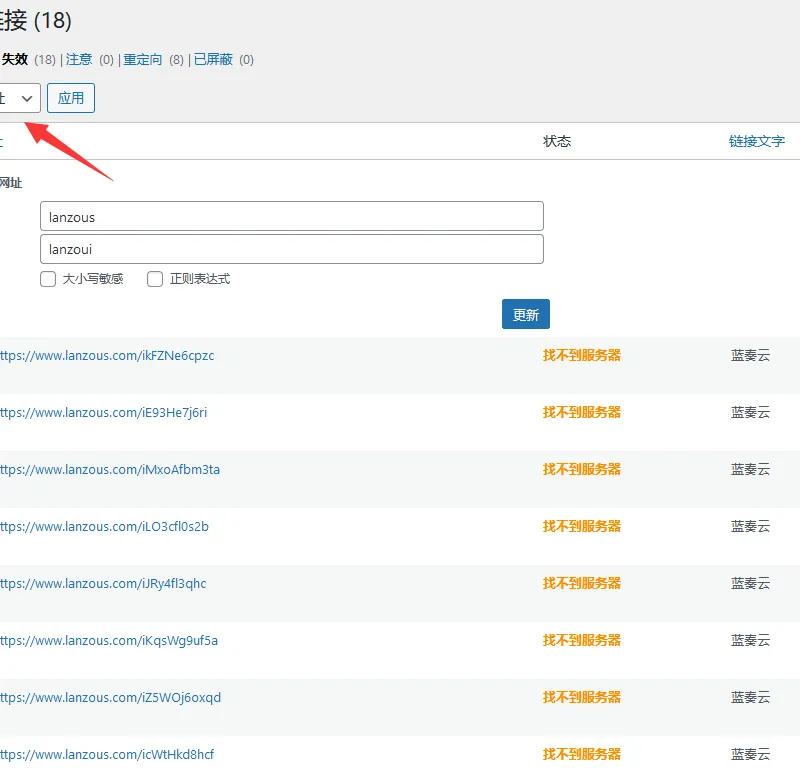
Task: Click 蓝奏云 link text in iMxoAfbm3ta row
Action: coord(751,470)
